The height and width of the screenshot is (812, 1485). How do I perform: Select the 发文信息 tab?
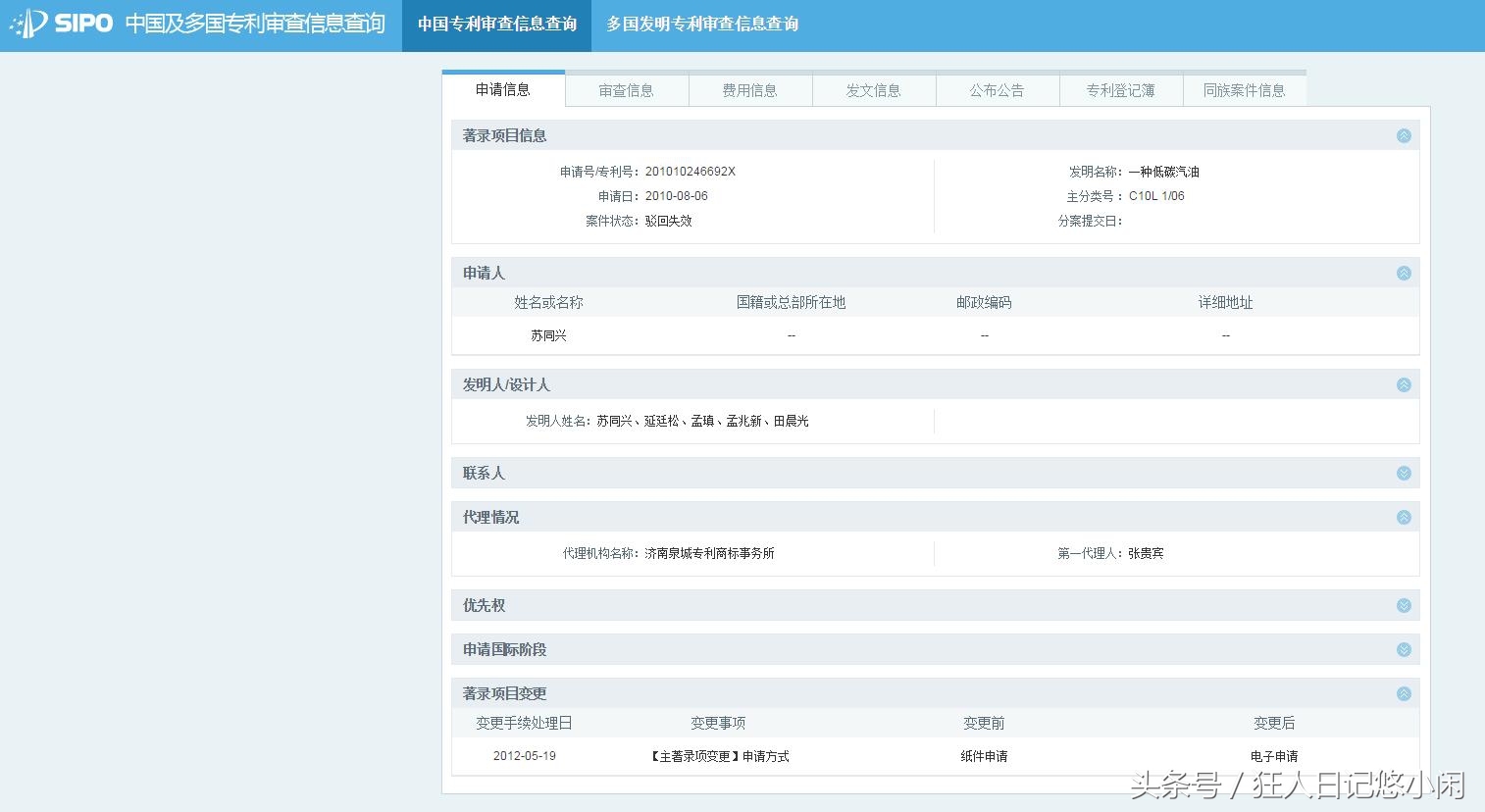click(x=873, y=89)
